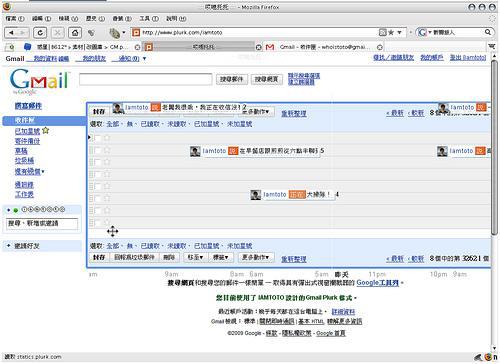Open the tab list icon at the tab bar end

pyautogui.click(x=491, y=46)
